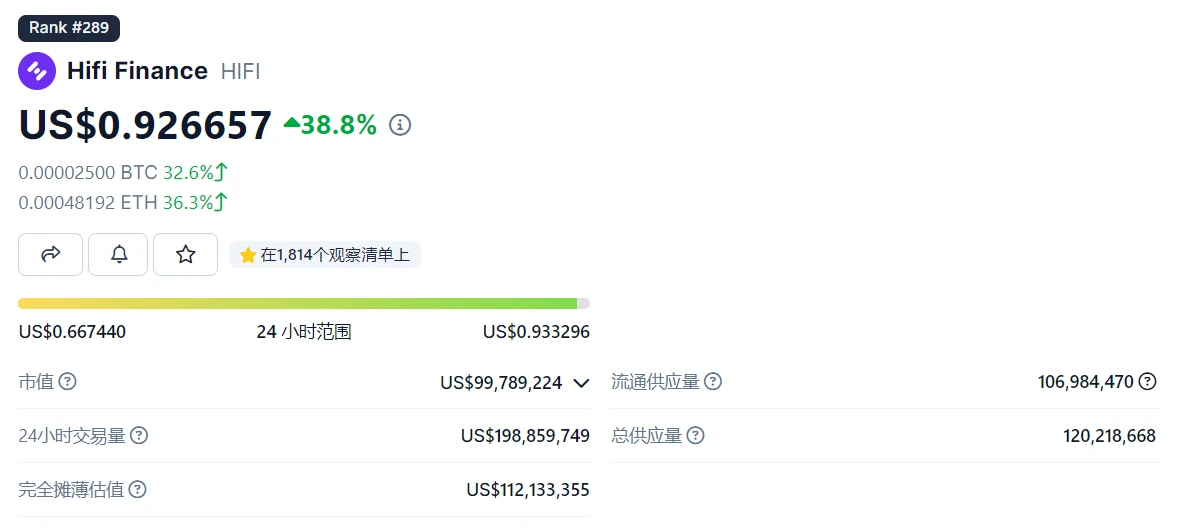Toggle the ETH price 36.3% arrow
The width and height of the screenshot is (1182, 531).
[221, 203]
